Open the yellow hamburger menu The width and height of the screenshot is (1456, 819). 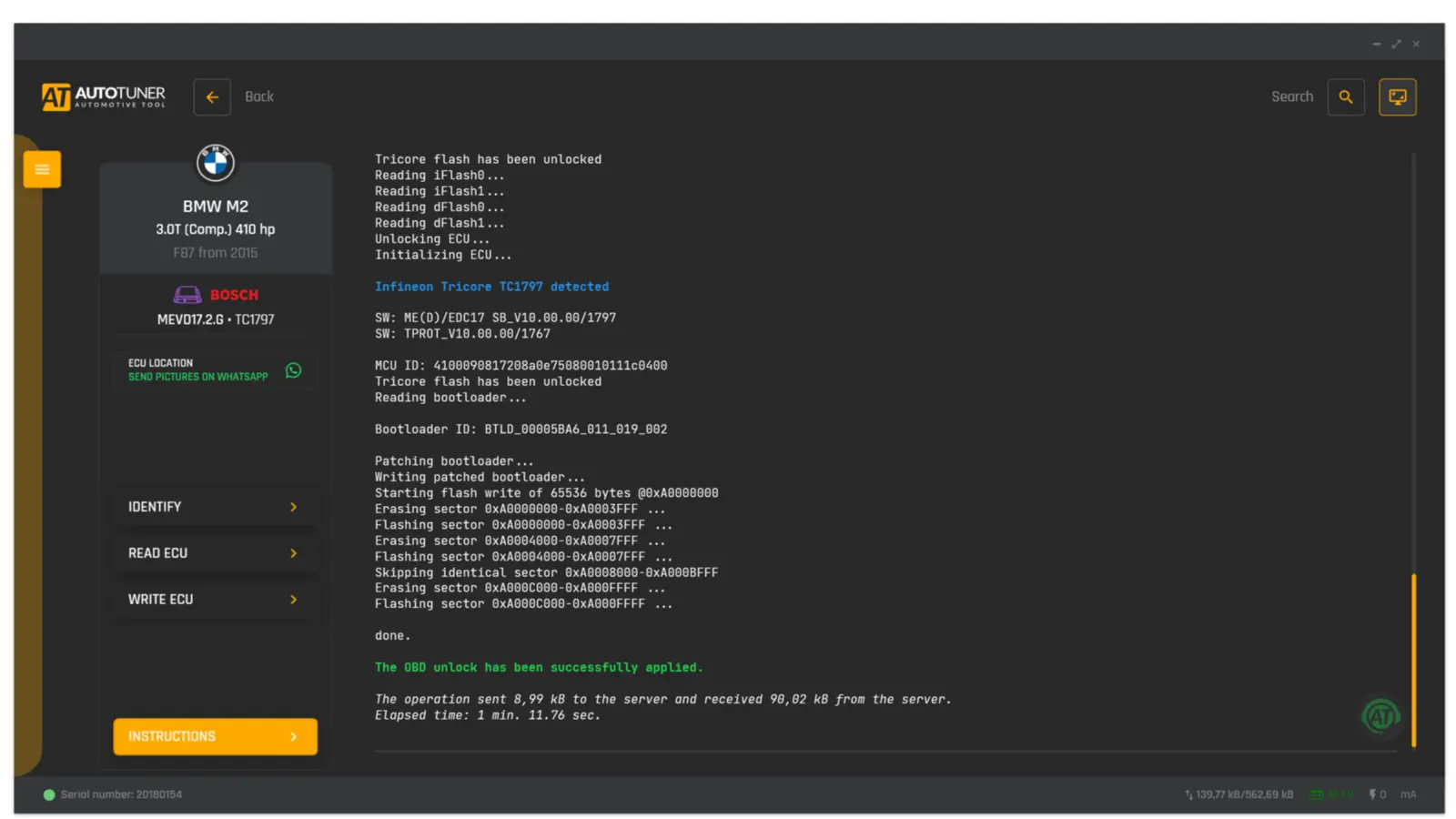coord(42,169)
